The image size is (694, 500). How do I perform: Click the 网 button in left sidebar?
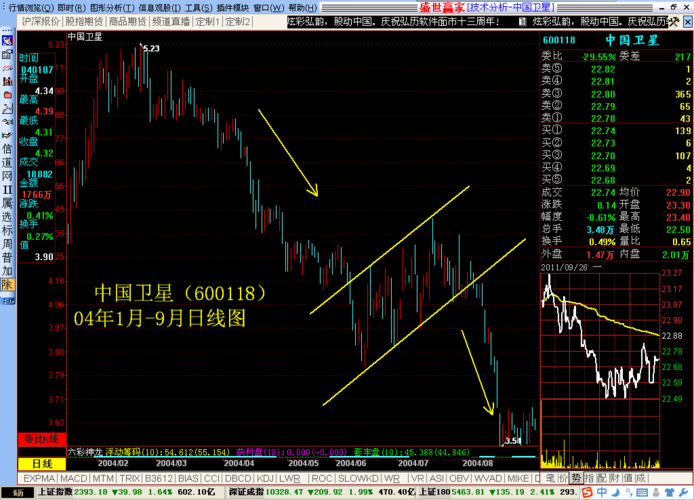[7, 176]
